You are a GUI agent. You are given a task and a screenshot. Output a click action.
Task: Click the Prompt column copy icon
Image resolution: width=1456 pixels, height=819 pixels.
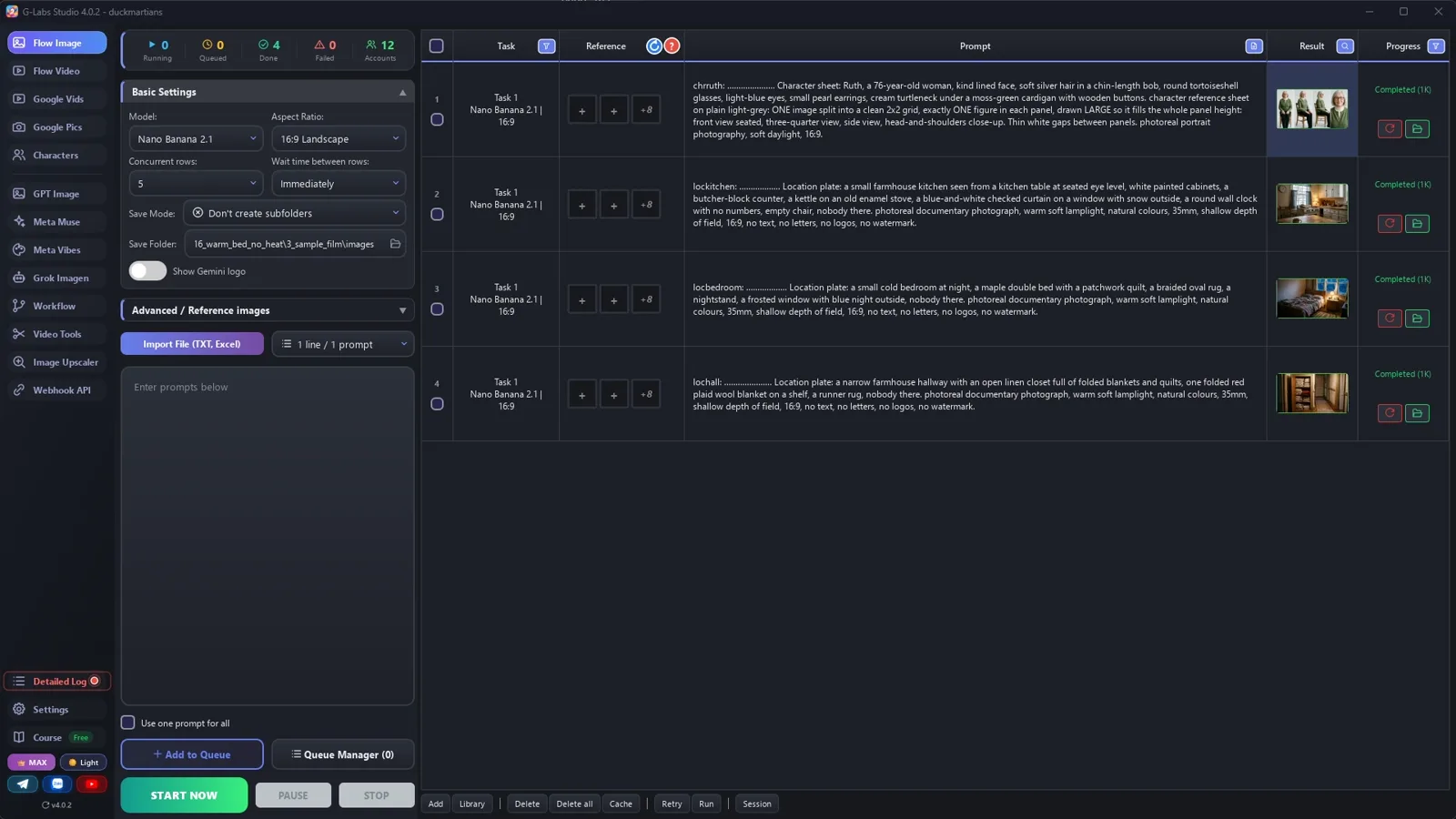click(x=1254, y=46)
